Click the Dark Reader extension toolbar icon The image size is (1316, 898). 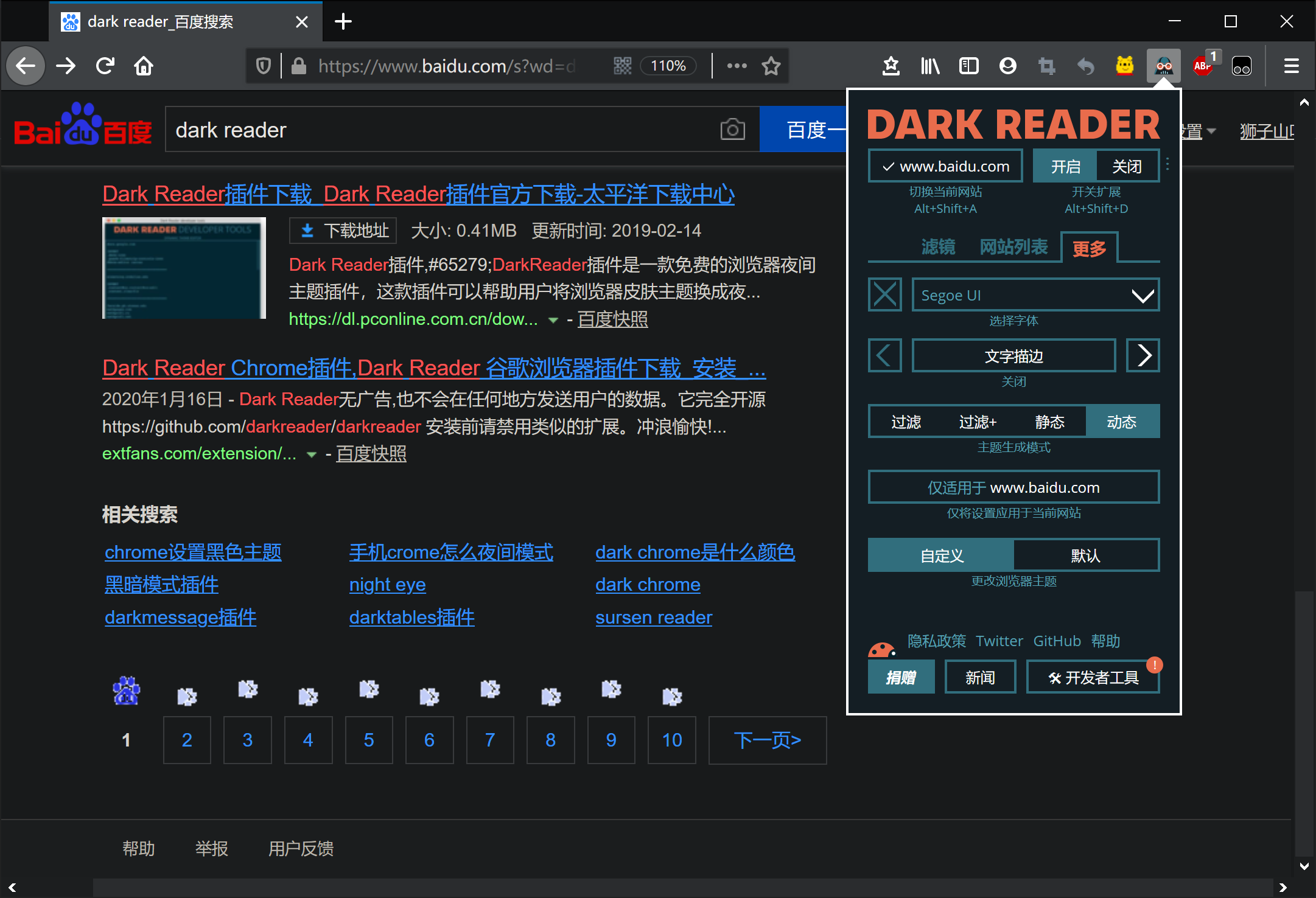[x=1163, y=66]
